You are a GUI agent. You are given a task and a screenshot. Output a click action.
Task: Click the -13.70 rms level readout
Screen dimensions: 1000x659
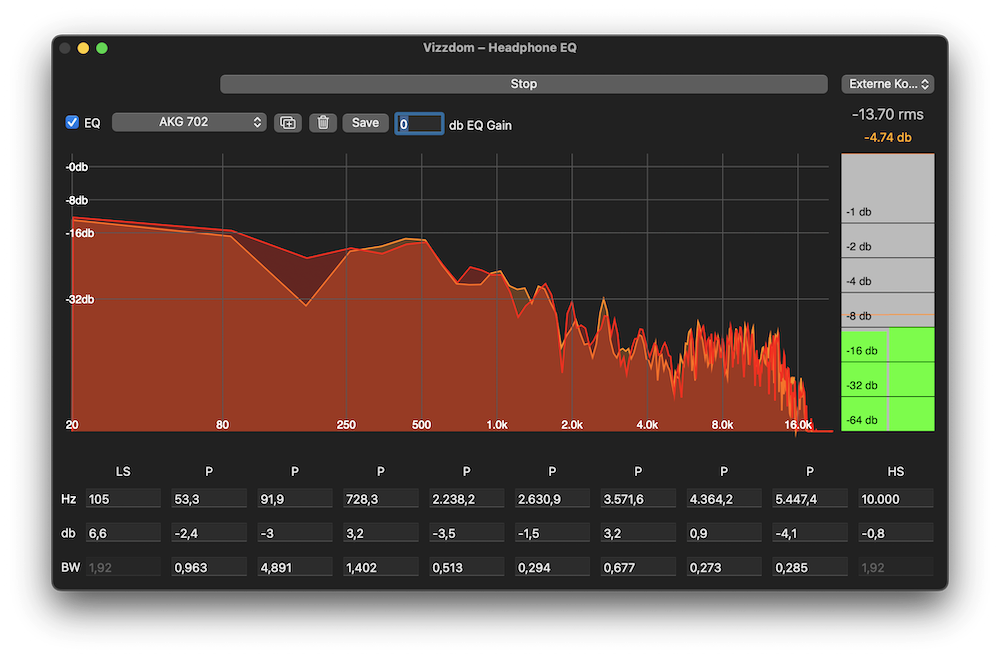(x=888, y=114)
